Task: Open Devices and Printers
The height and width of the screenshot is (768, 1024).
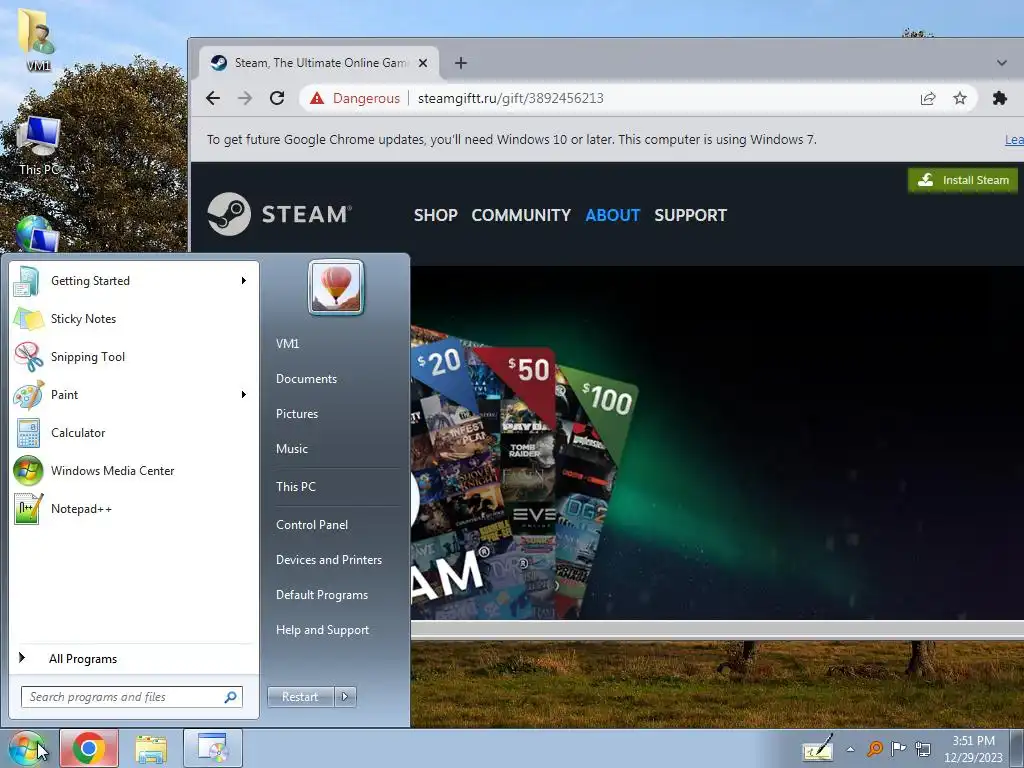Action: (329, 560)
